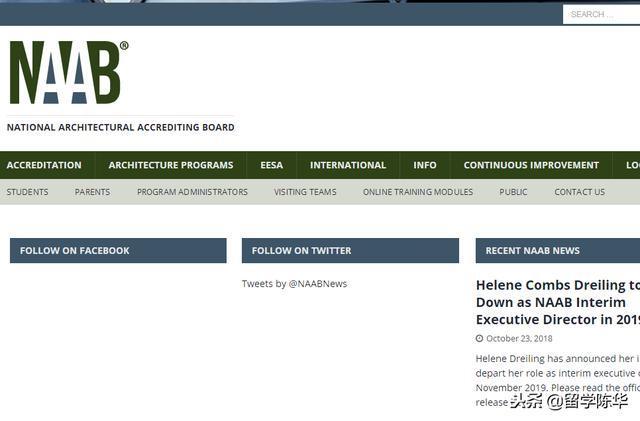Go to the Students page
Image resolution: width=640 pixels, height=421 pixels.
27,192
